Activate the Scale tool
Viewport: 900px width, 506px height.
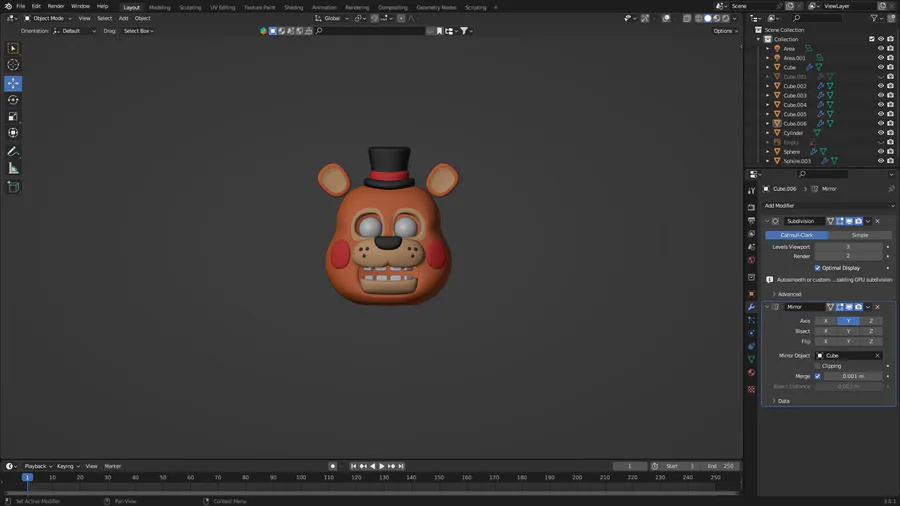(13, 116)
